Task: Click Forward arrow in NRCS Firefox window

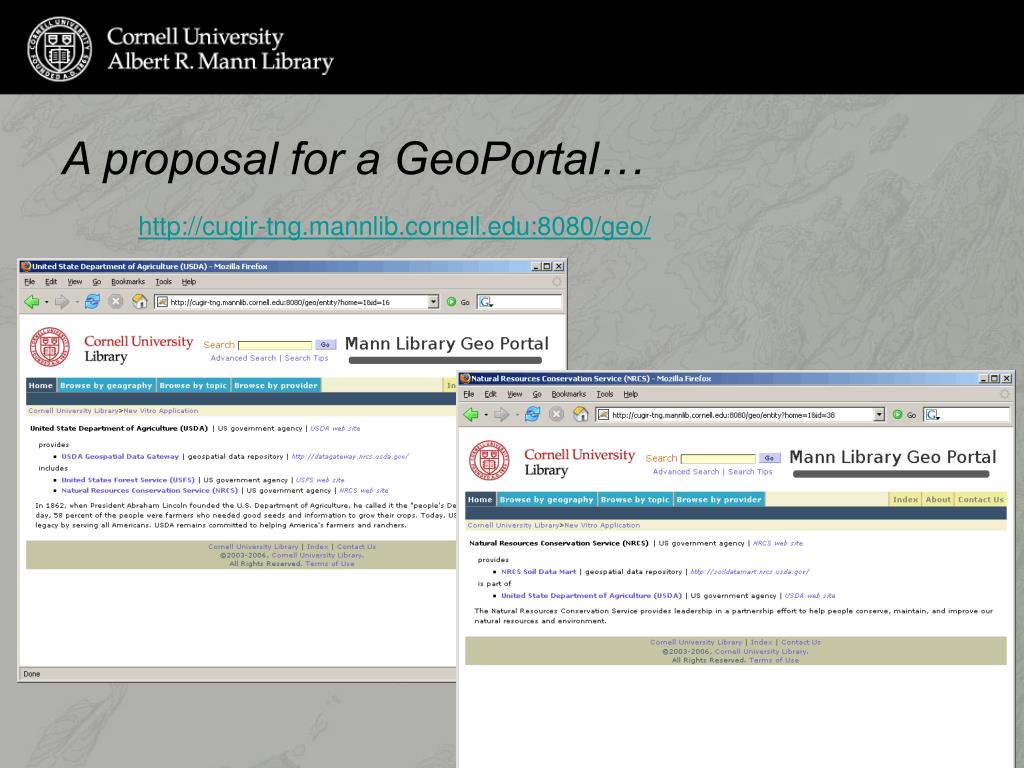Action: click(502, 415)
